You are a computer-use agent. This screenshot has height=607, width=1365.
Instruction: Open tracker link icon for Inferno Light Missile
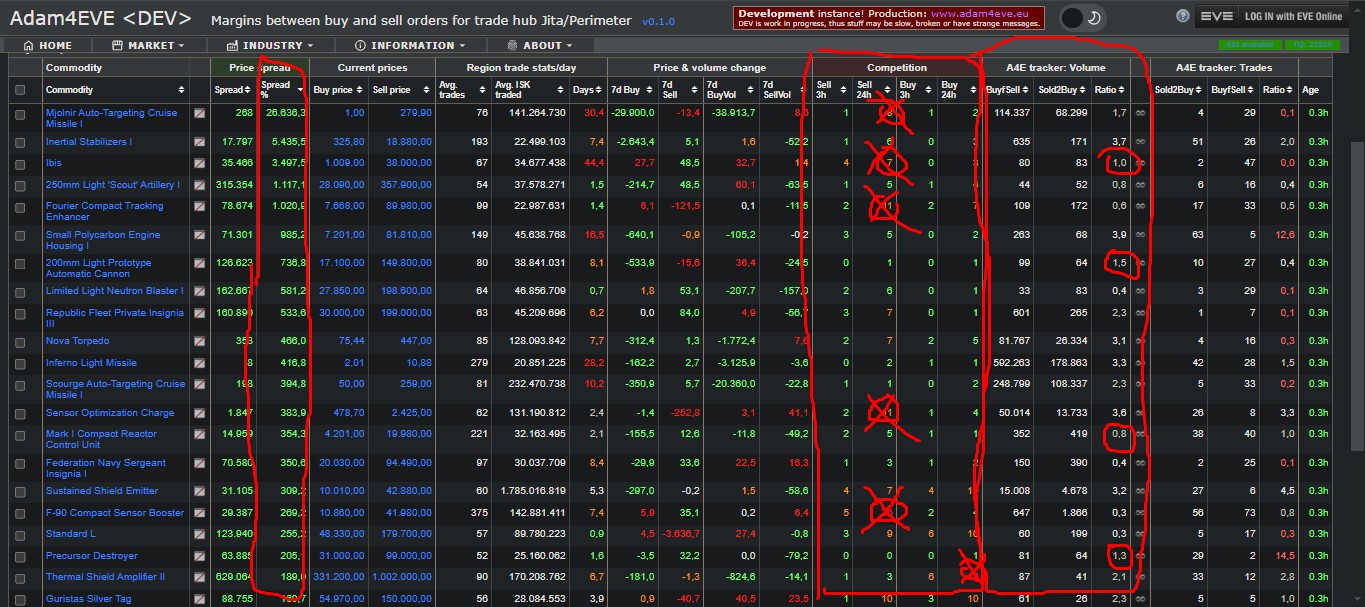(1140, 363)
